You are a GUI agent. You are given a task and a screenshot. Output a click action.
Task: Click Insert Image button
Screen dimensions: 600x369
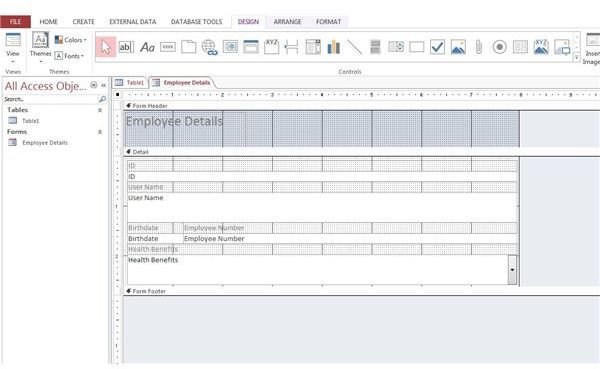(592, 49)
